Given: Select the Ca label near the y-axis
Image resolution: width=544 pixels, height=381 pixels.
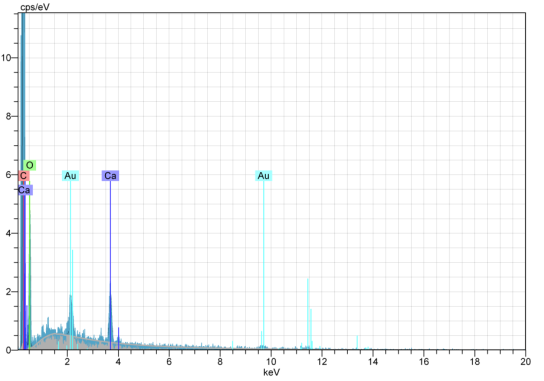Looking at the screenshot, I should [25, 190].
